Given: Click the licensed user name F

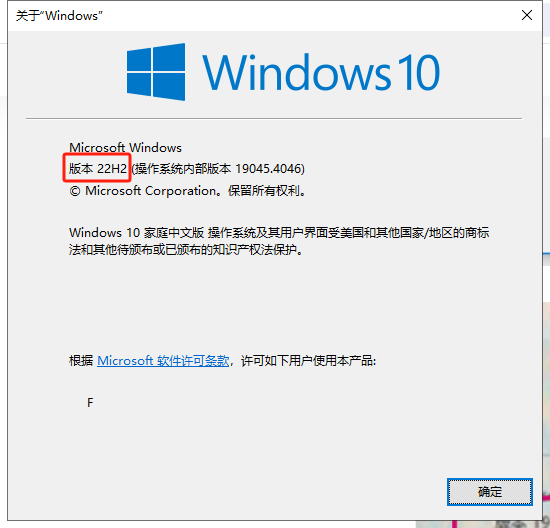Looking at the screenshot, I should pos(90,402).
